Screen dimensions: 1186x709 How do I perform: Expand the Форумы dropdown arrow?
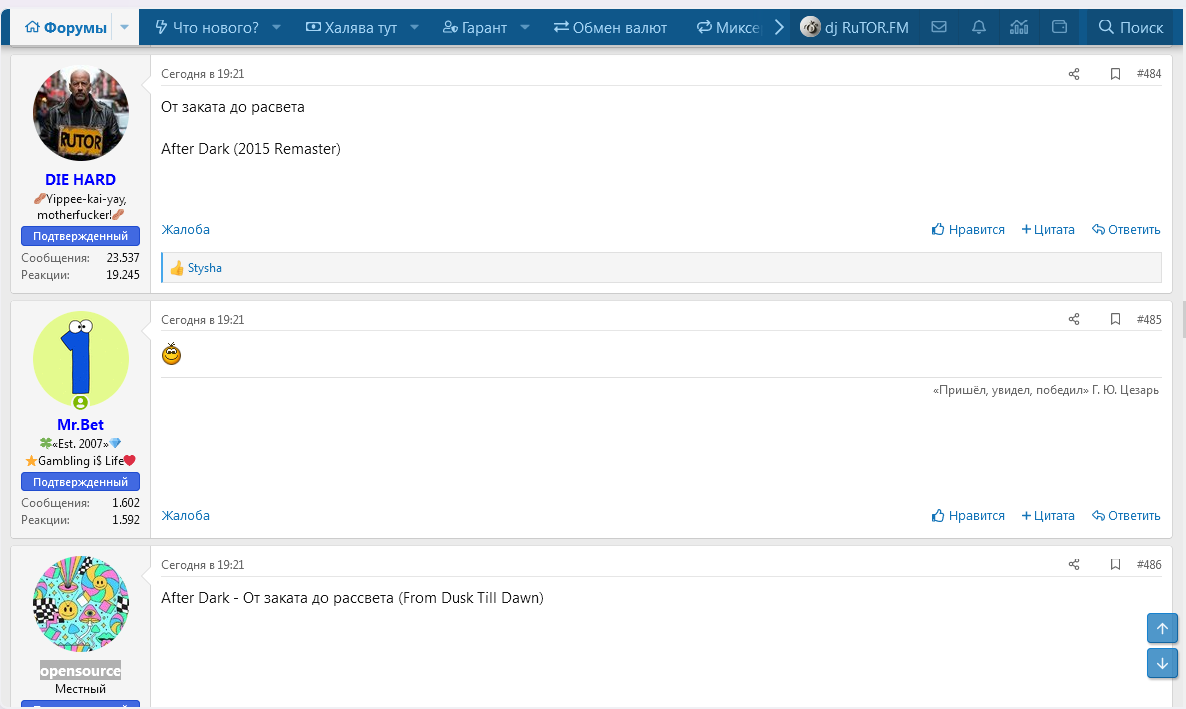coord(125,27)
